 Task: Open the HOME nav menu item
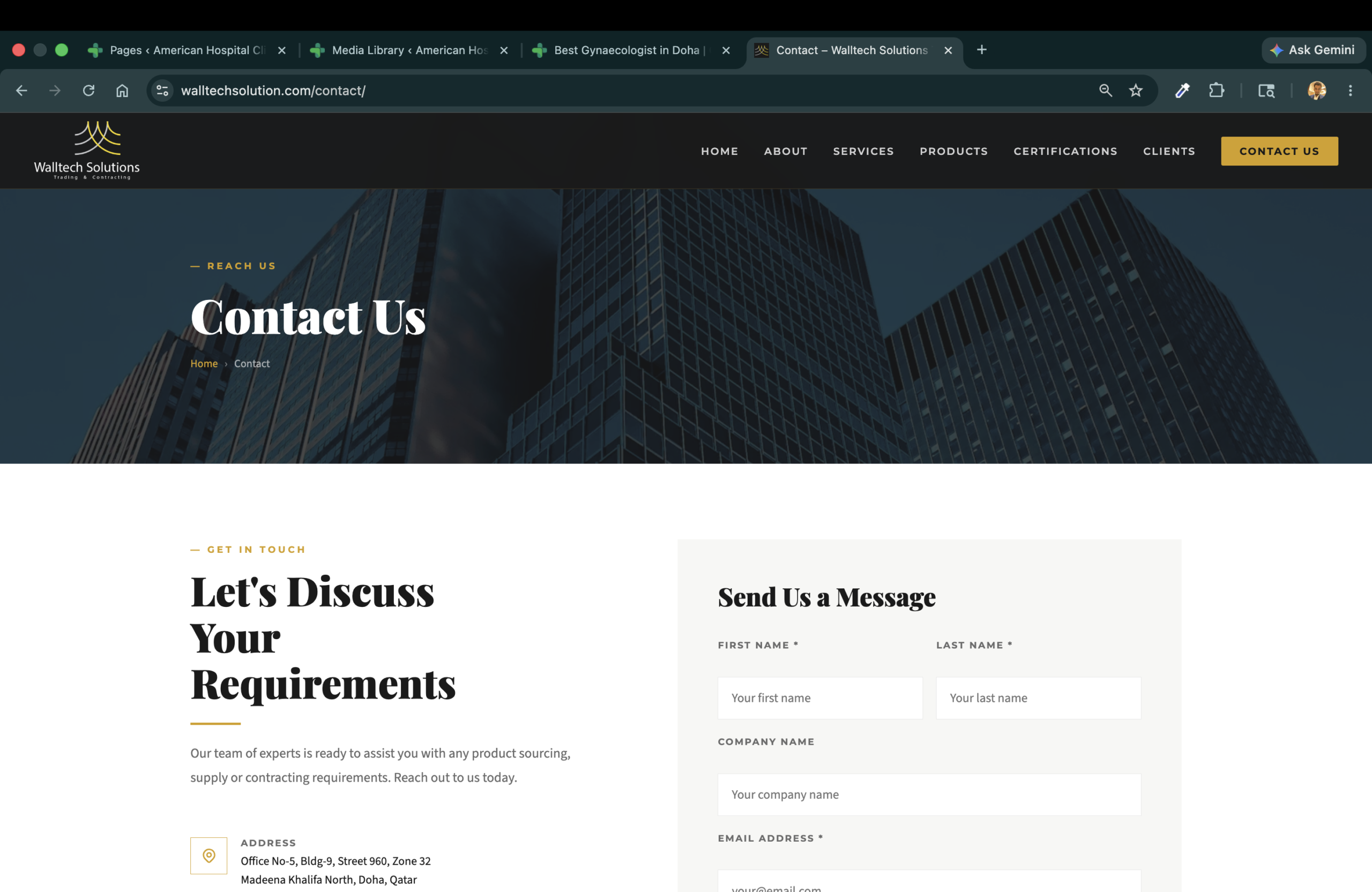pyautogui.click(x=719, y=151)
